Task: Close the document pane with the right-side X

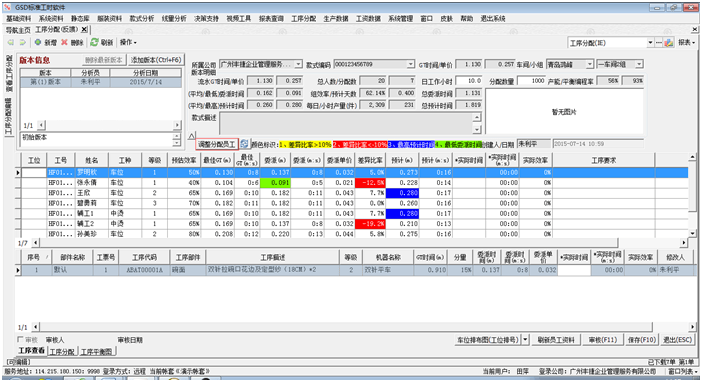Action: 694,30
